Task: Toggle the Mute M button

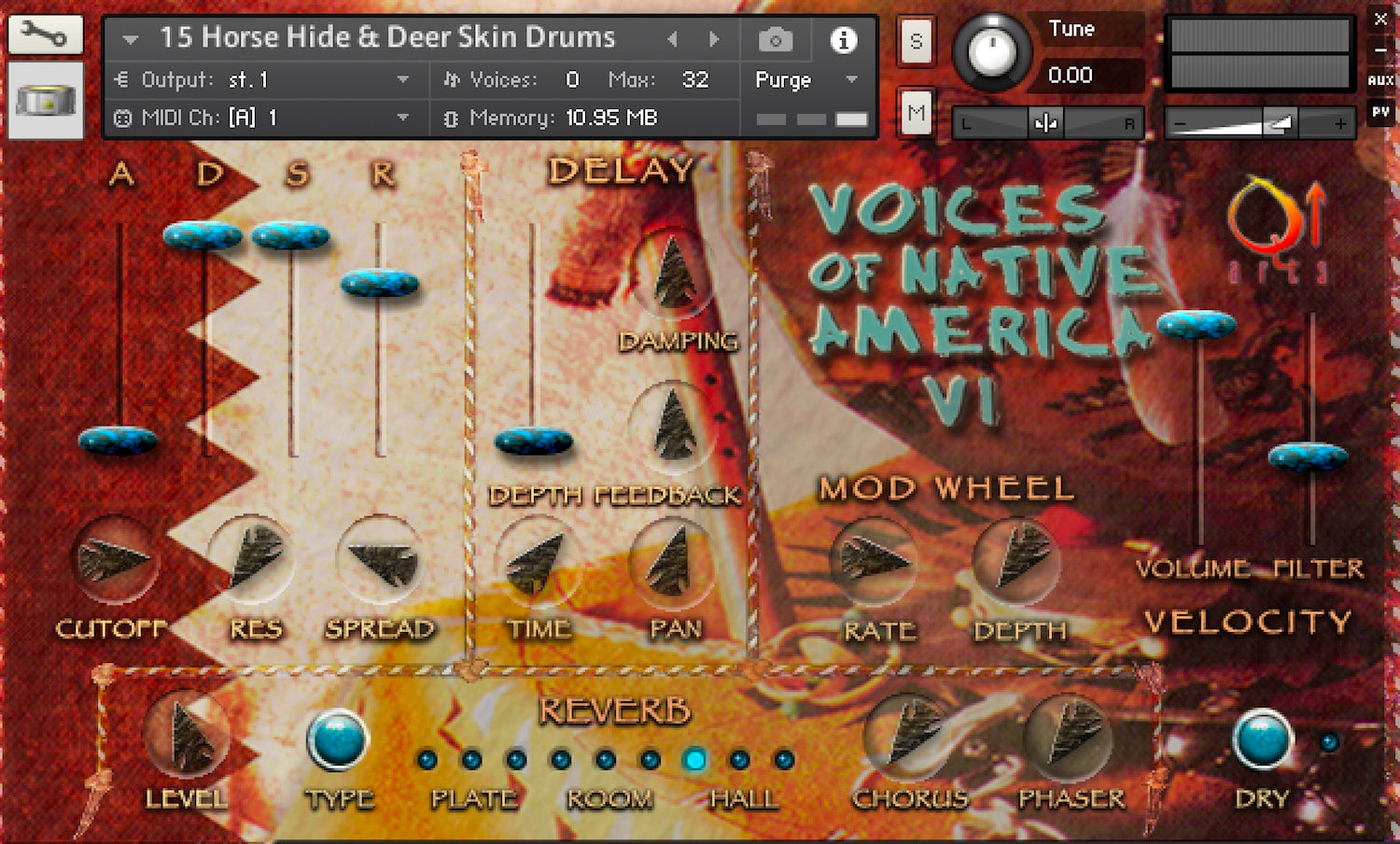Action: tap(916, 114)
